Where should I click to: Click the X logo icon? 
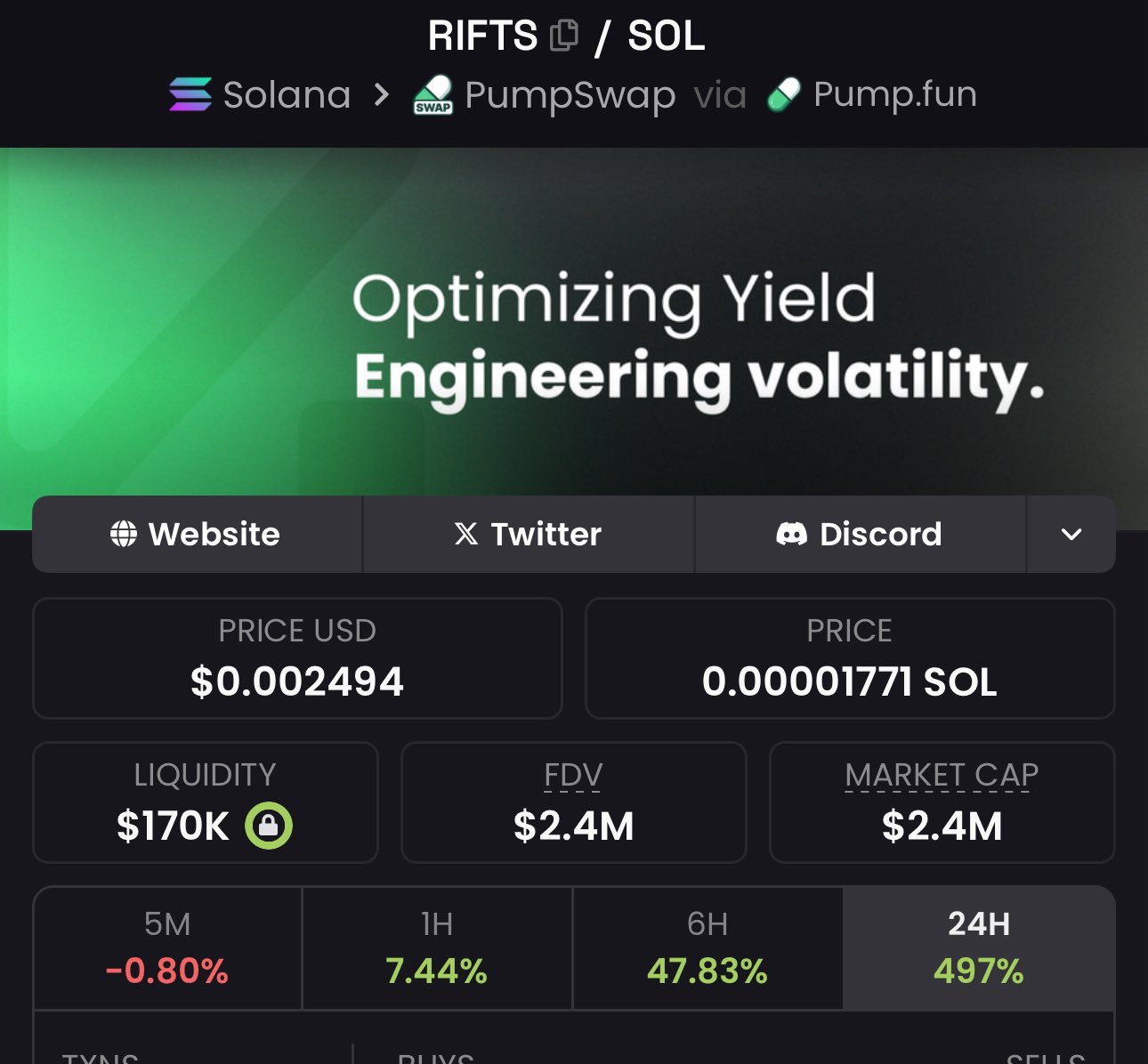[466, 534]
